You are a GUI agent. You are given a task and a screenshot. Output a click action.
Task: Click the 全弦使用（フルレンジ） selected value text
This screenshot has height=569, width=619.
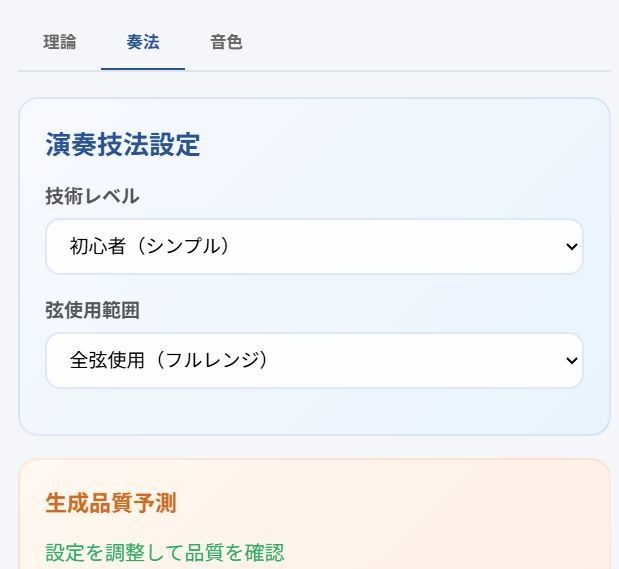tap(169, 360)
